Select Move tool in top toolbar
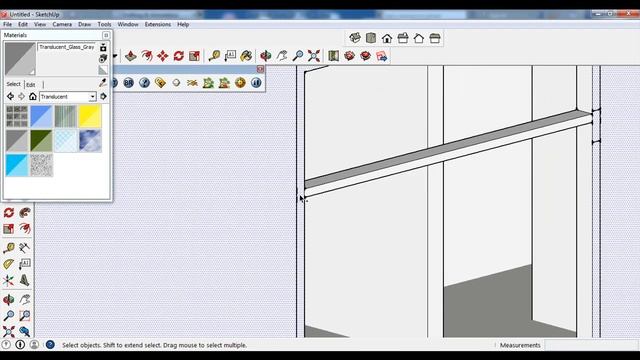640x360 pixels. point(162,56)
